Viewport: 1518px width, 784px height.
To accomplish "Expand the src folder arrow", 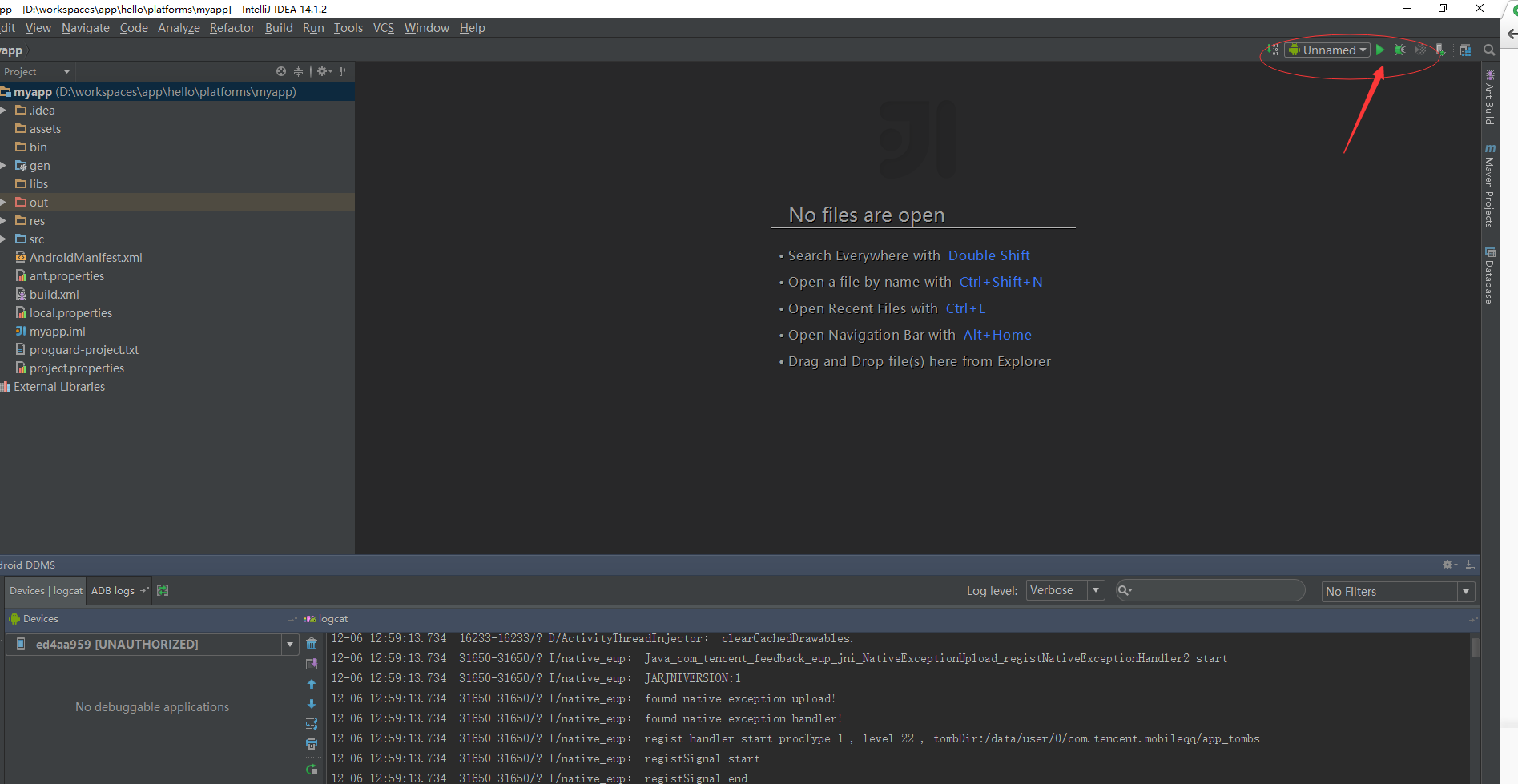I will [x=4, y=239].
